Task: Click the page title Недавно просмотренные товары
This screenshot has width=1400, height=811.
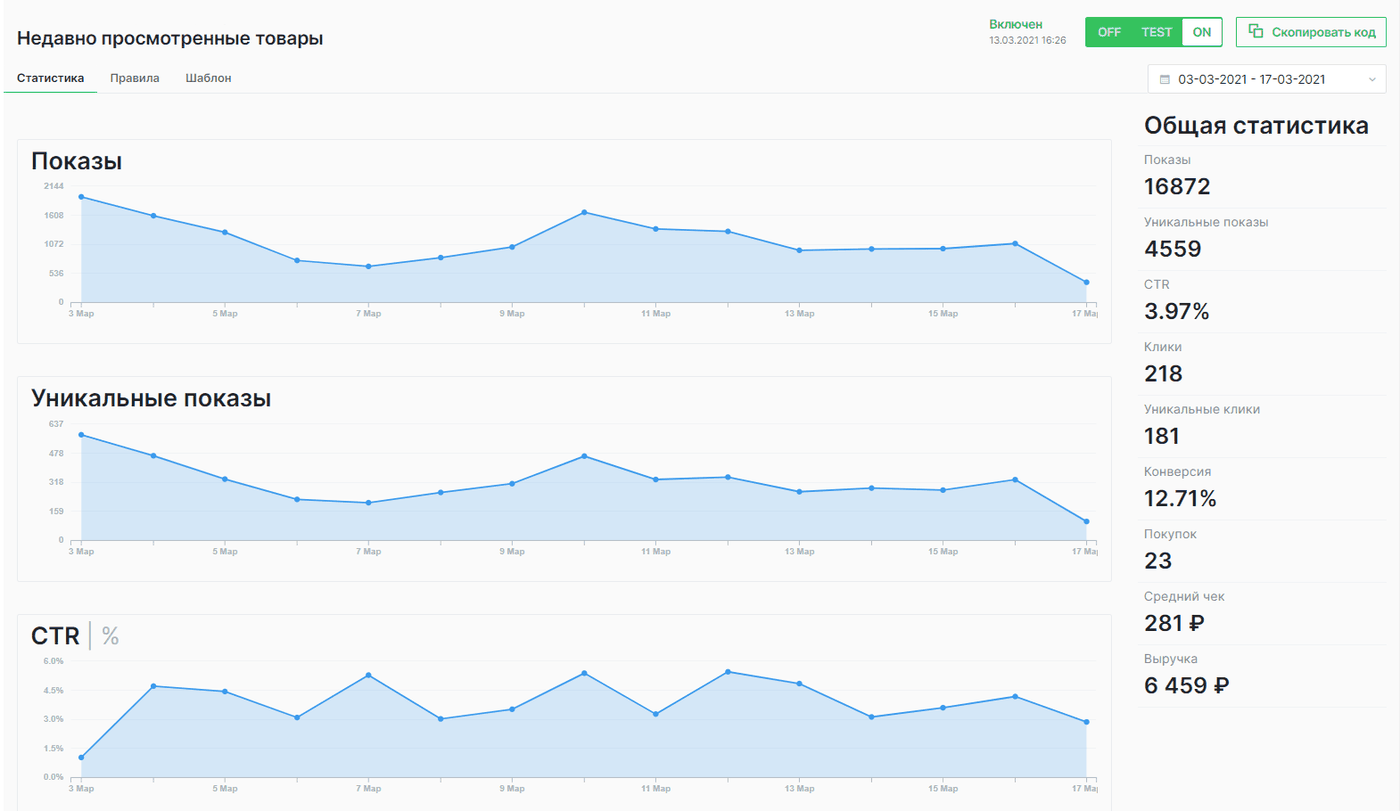Action: click(x=170, y=39)
